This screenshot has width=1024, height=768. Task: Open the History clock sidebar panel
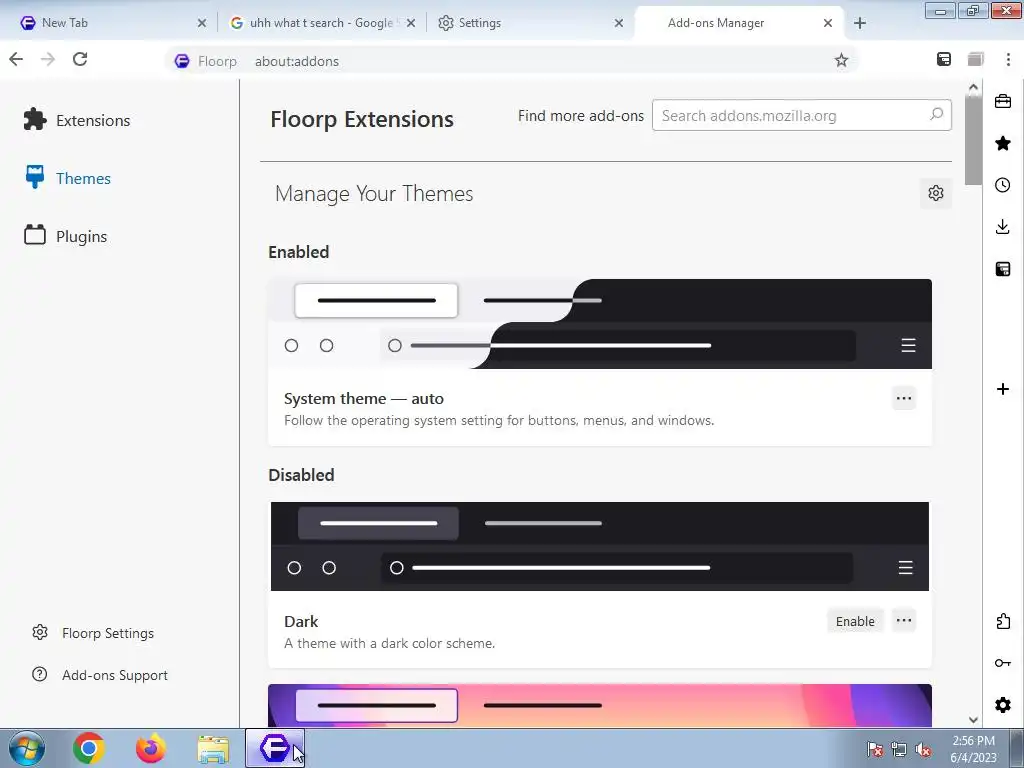click(1003, 185)
